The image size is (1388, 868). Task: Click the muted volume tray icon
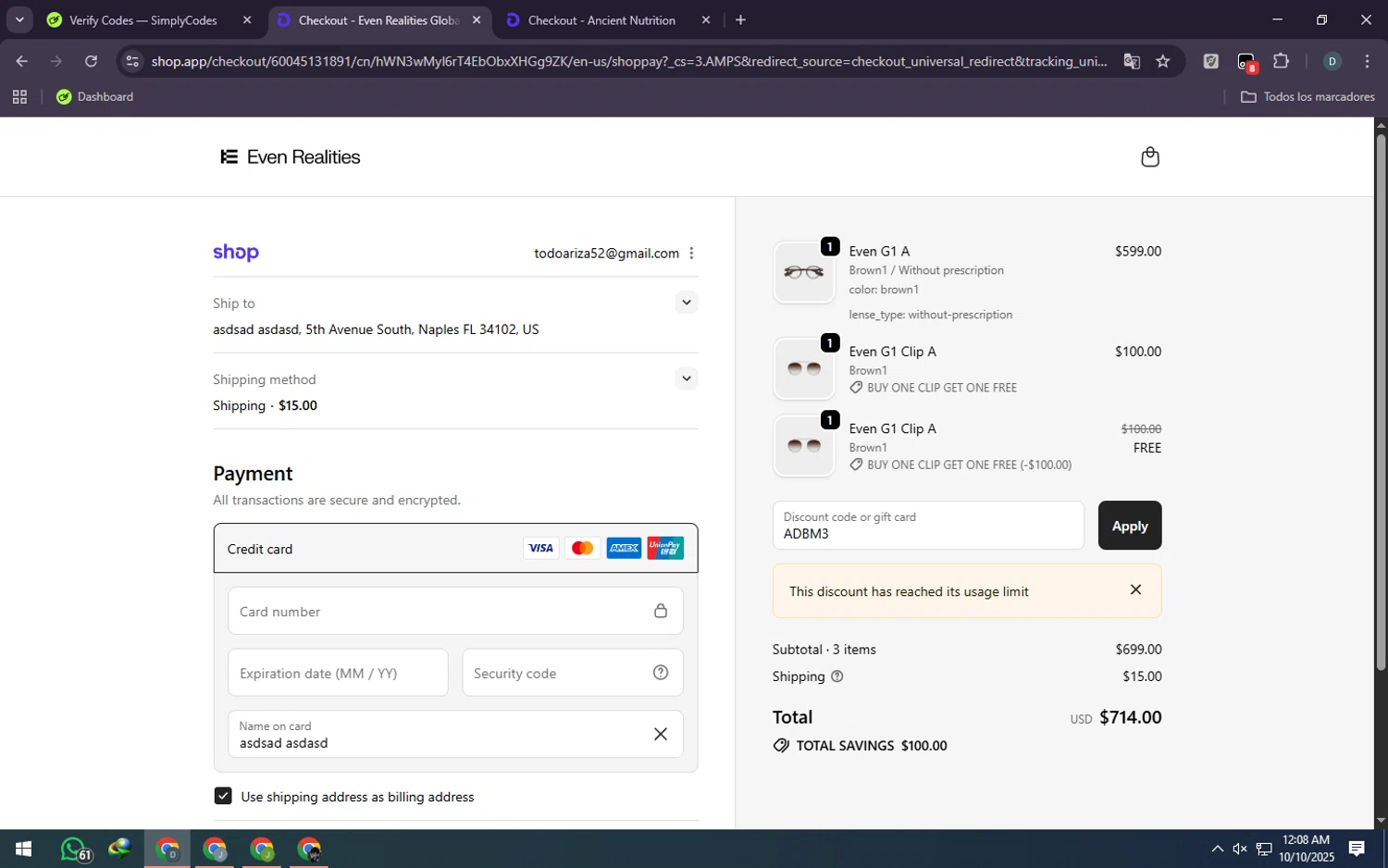click(x=1240, y=849)
